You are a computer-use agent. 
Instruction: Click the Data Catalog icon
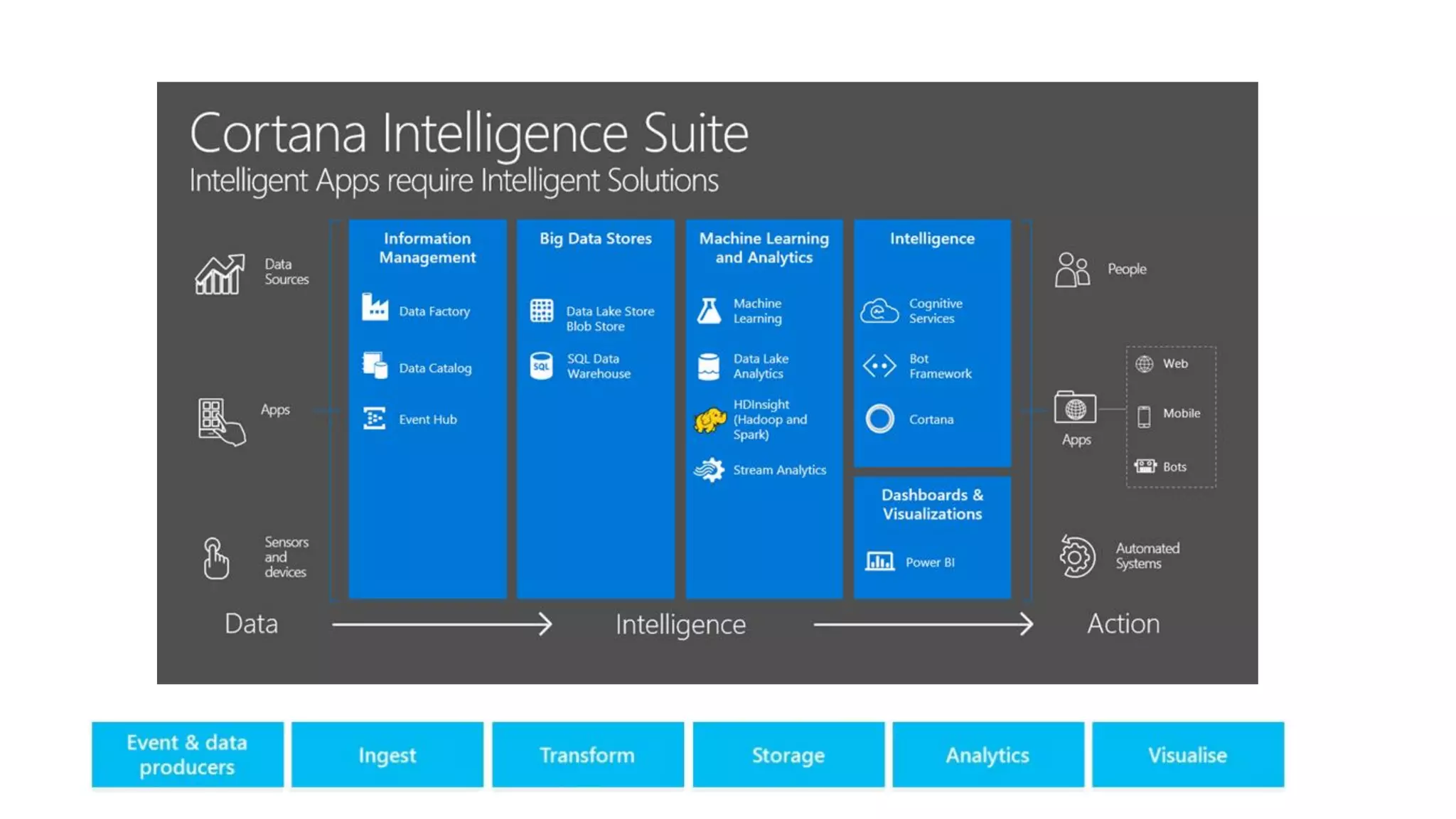pyautogui.click(x=375, y=365)
